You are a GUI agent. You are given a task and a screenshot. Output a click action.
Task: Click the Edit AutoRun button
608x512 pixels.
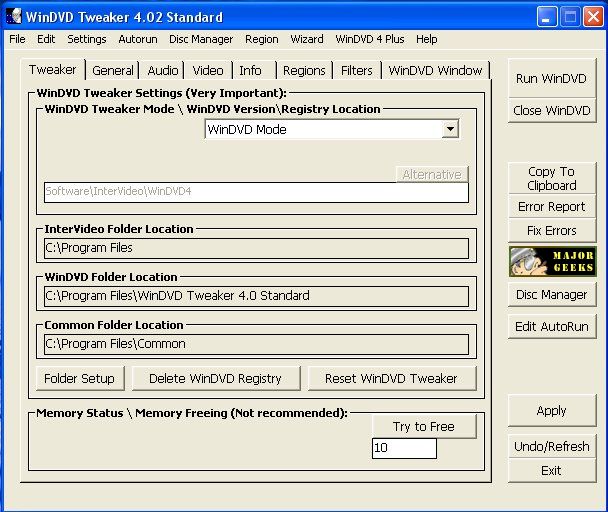pyautogui.click(x=551, y=327)
